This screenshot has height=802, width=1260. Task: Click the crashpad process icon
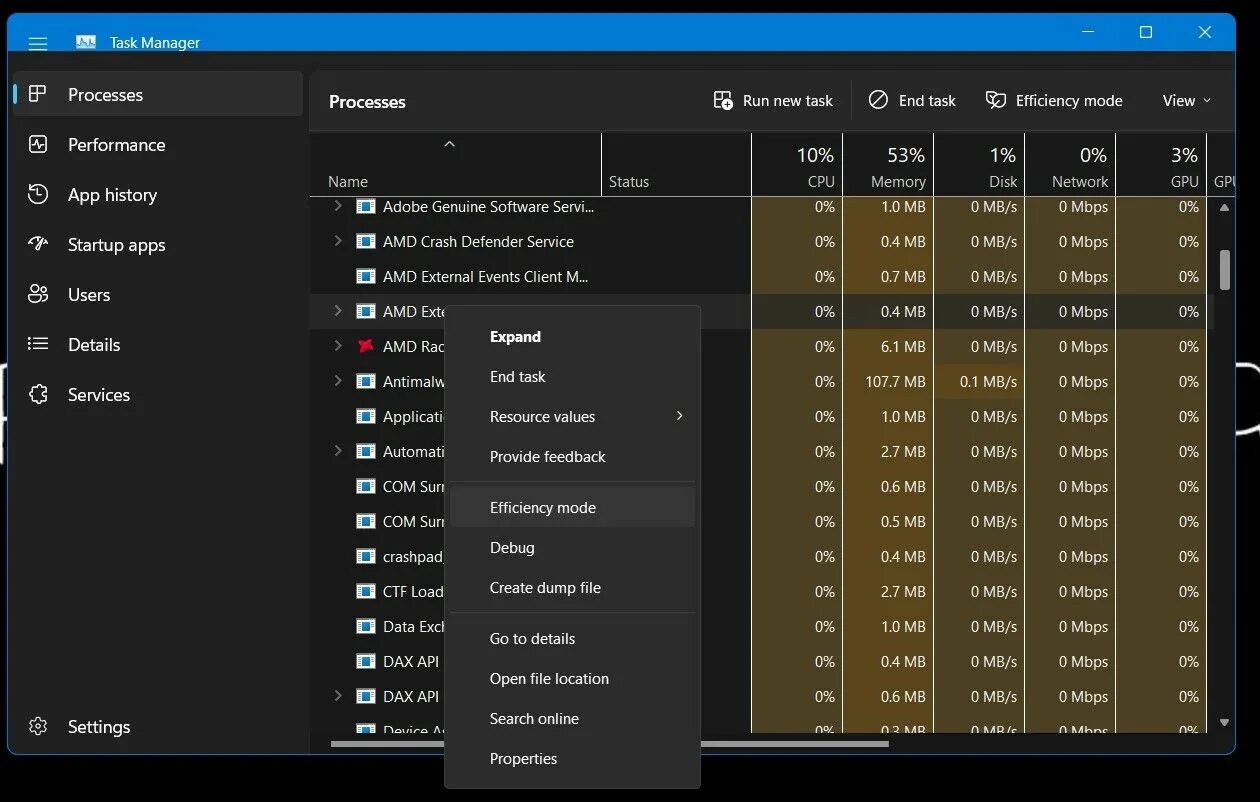coord(366,557)
